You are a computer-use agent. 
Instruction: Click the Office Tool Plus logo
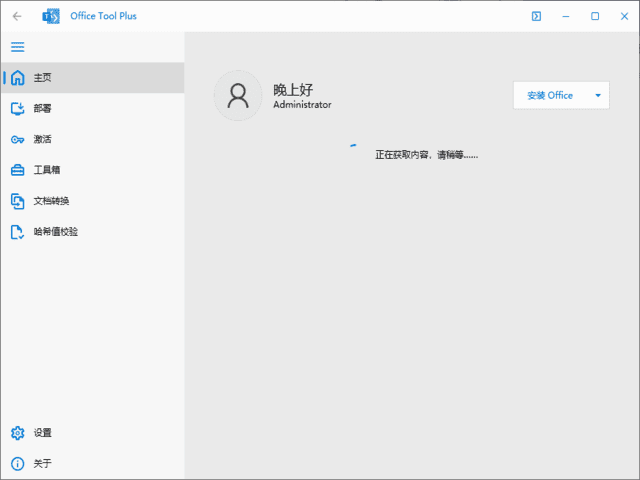[x=51, y=16]
